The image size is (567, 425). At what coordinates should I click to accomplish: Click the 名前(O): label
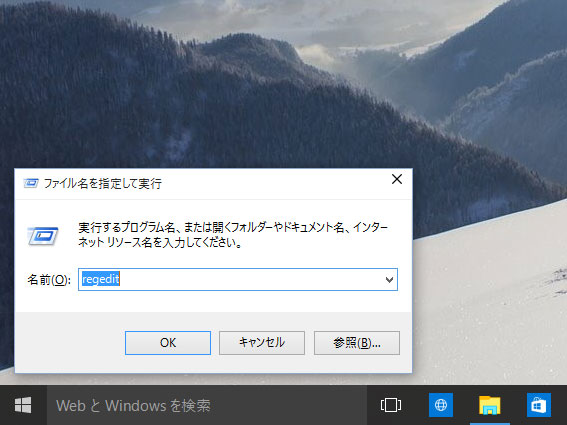tap(49, 280)
